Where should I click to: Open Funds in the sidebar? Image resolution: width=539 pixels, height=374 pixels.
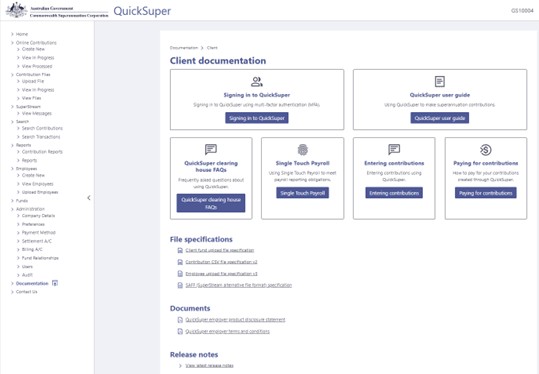coord(22,201)
